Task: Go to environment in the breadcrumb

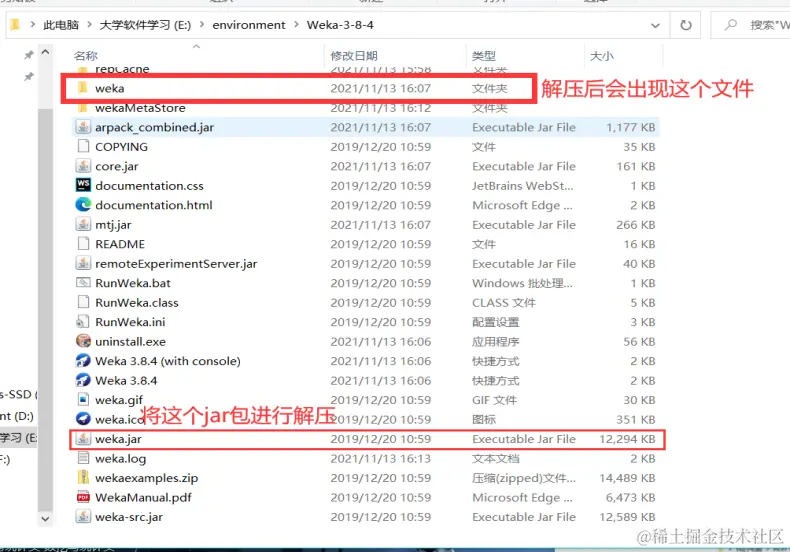Action: pos(249,25)
